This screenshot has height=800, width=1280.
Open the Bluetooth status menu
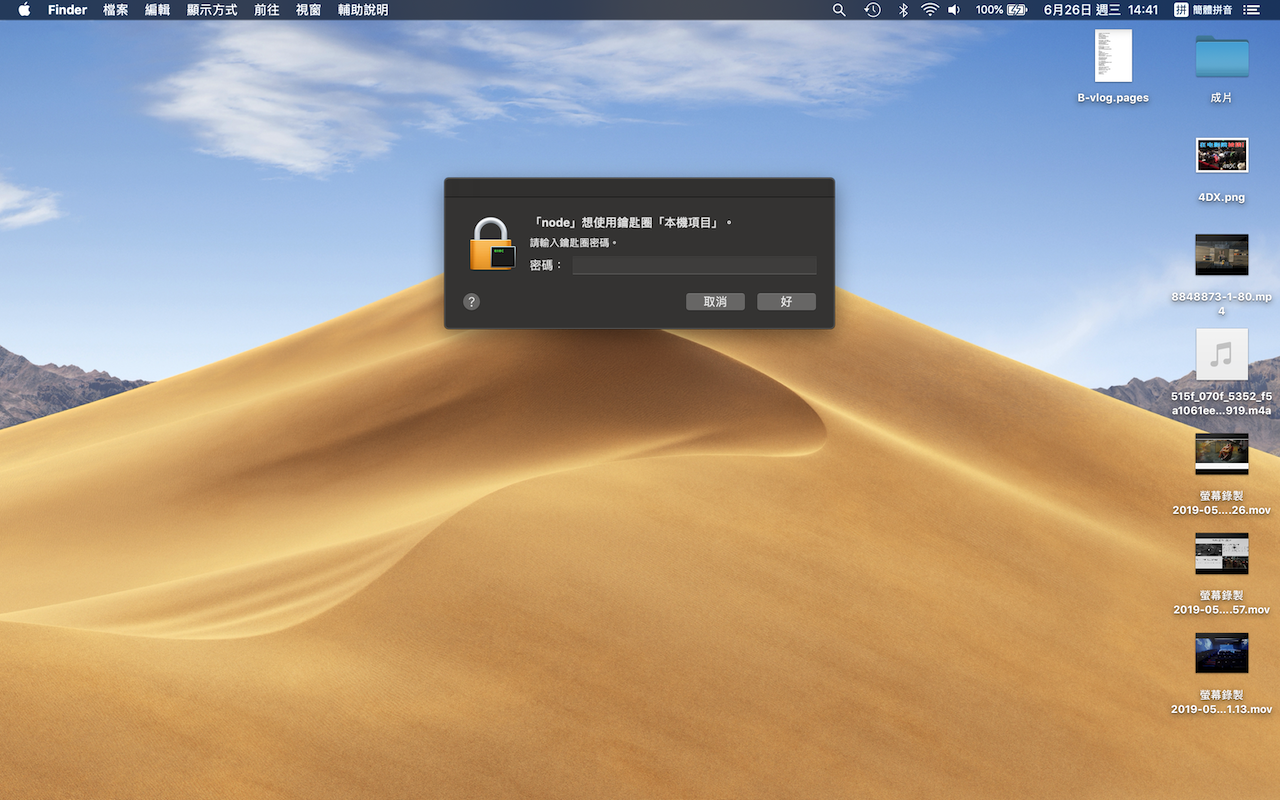902,10
